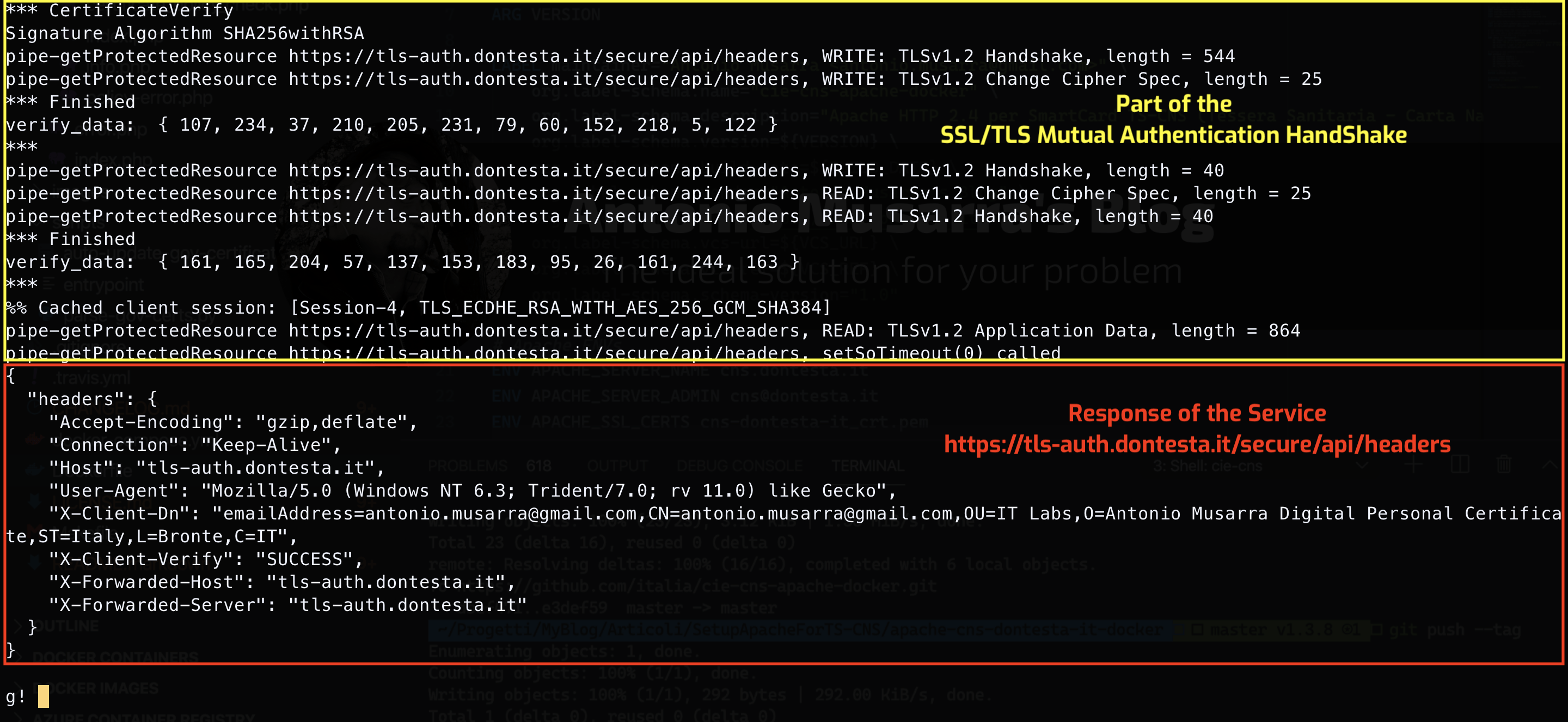The image size is (1568, 722).
Task: Select TERMINAL tab in background VS Code
Action: (868, 466)
